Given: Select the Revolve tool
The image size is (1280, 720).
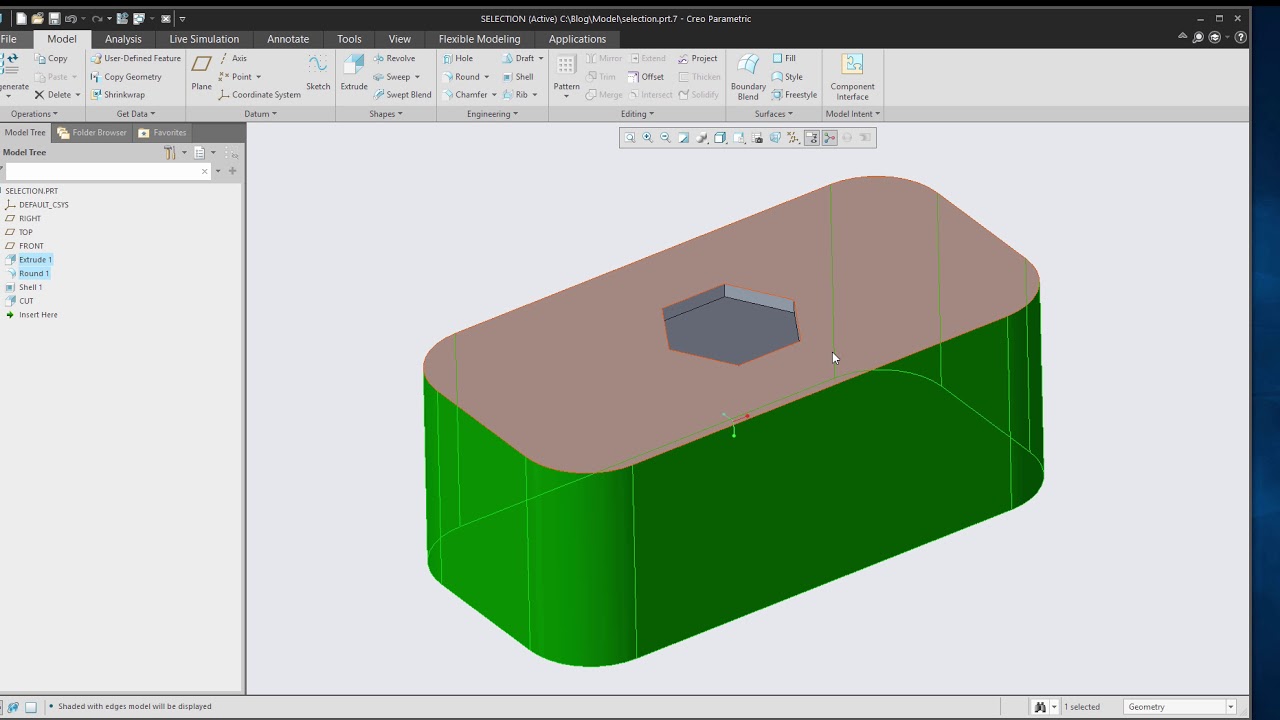Looking at the screenshot, I should coord(394,58).
